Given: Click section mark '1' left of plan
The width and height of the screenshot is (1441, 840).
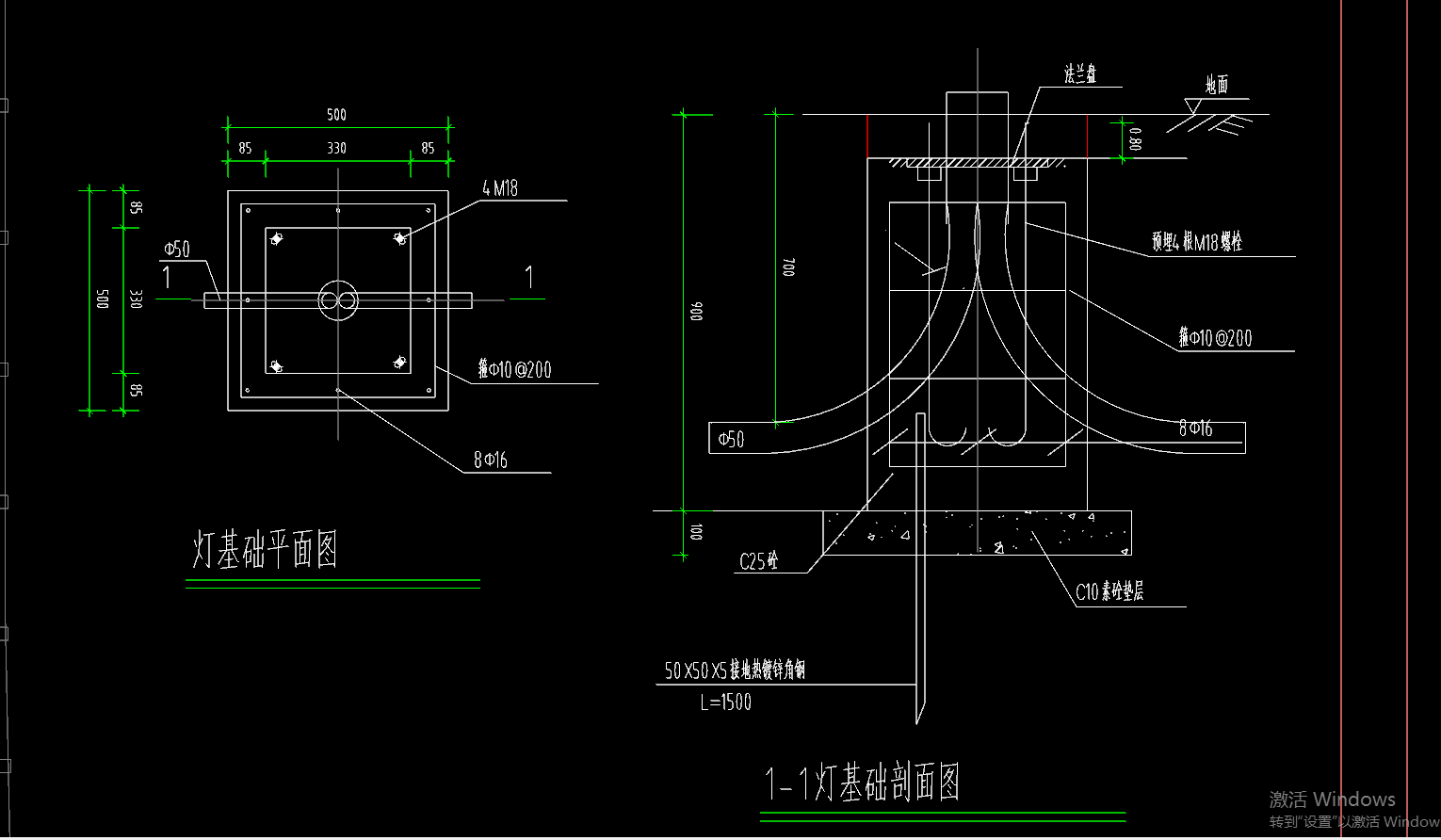Looking at the screenshot, I should (167, 277).
